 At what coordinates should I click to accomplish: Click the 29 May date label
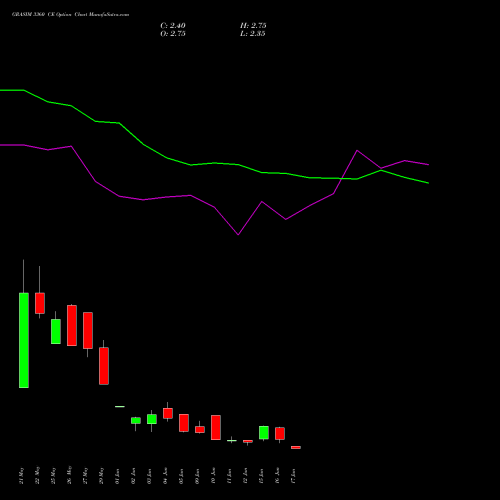tap(101, 475)
